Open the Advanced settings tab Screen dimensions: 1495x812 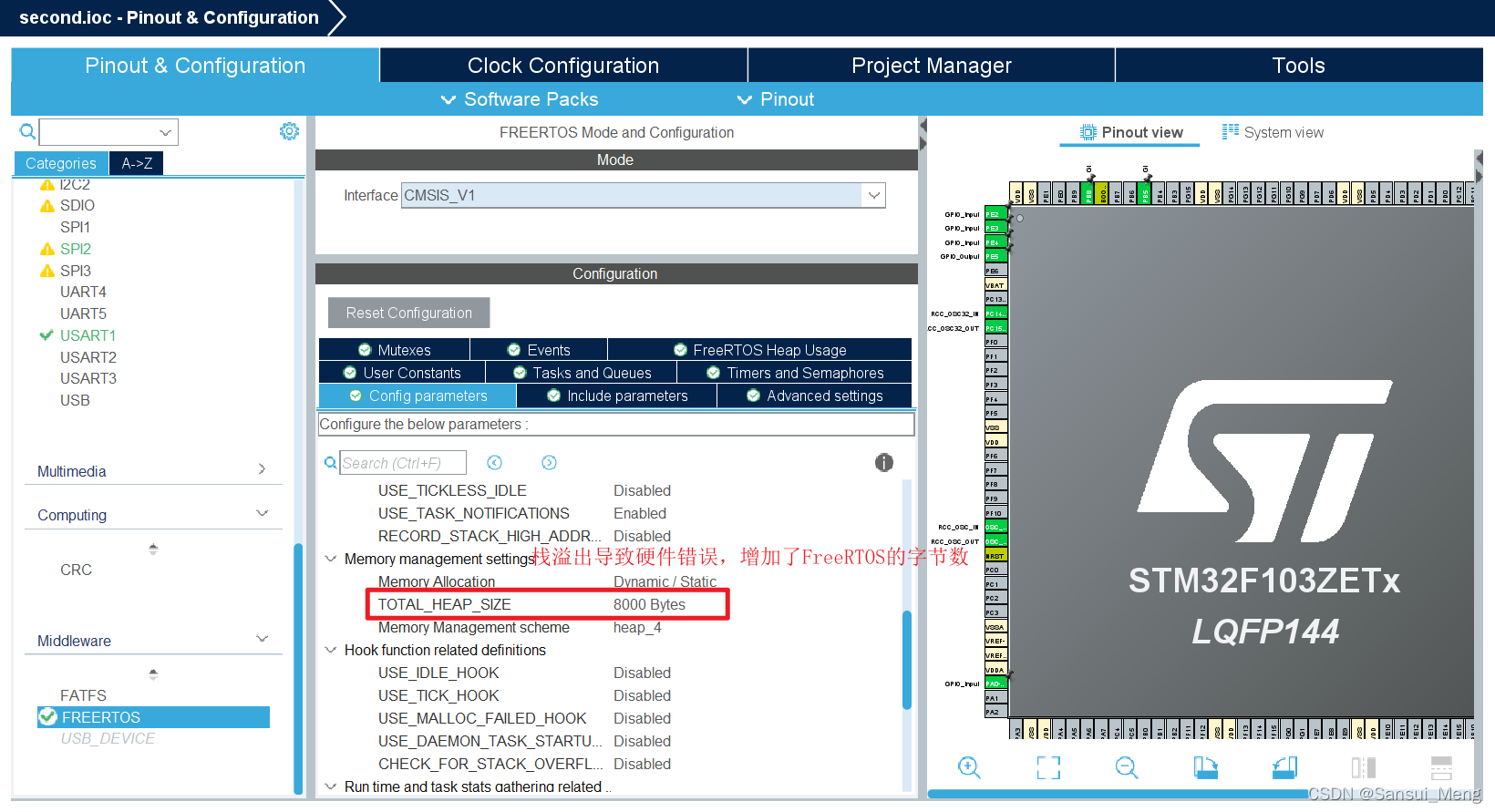(815, 396)
